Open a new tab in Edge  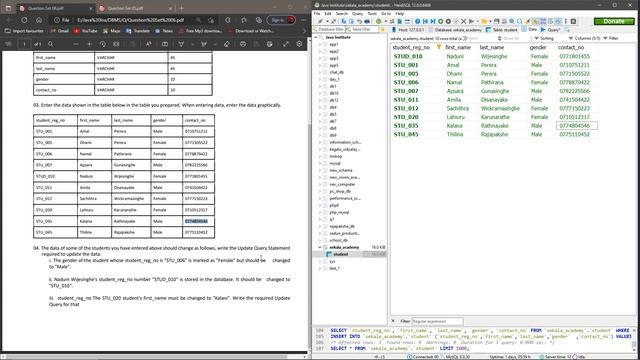(x=182, y=8)
